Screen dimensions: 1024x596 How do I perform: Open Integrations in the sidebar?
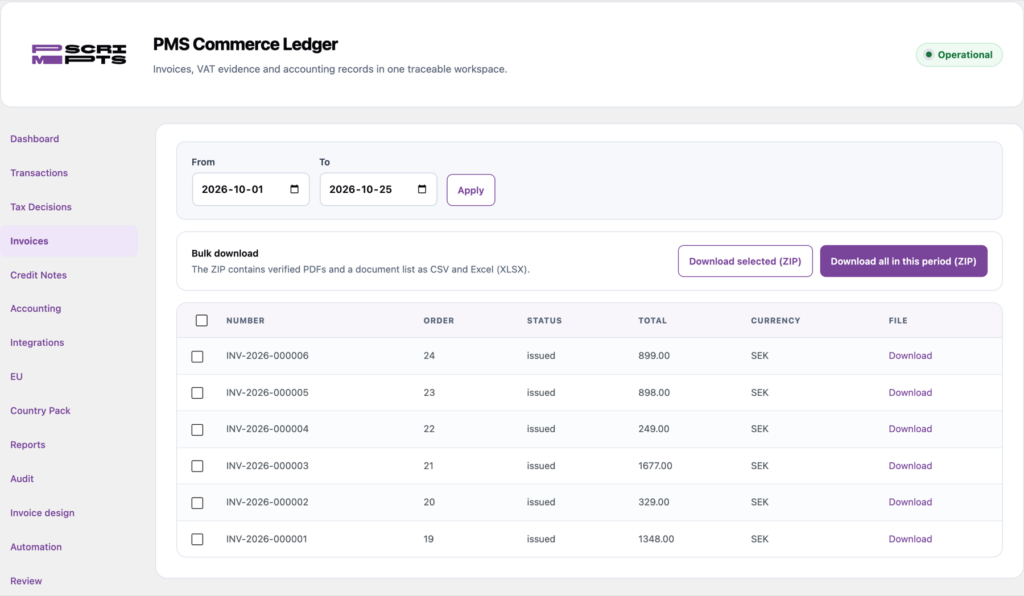[37, 343]
